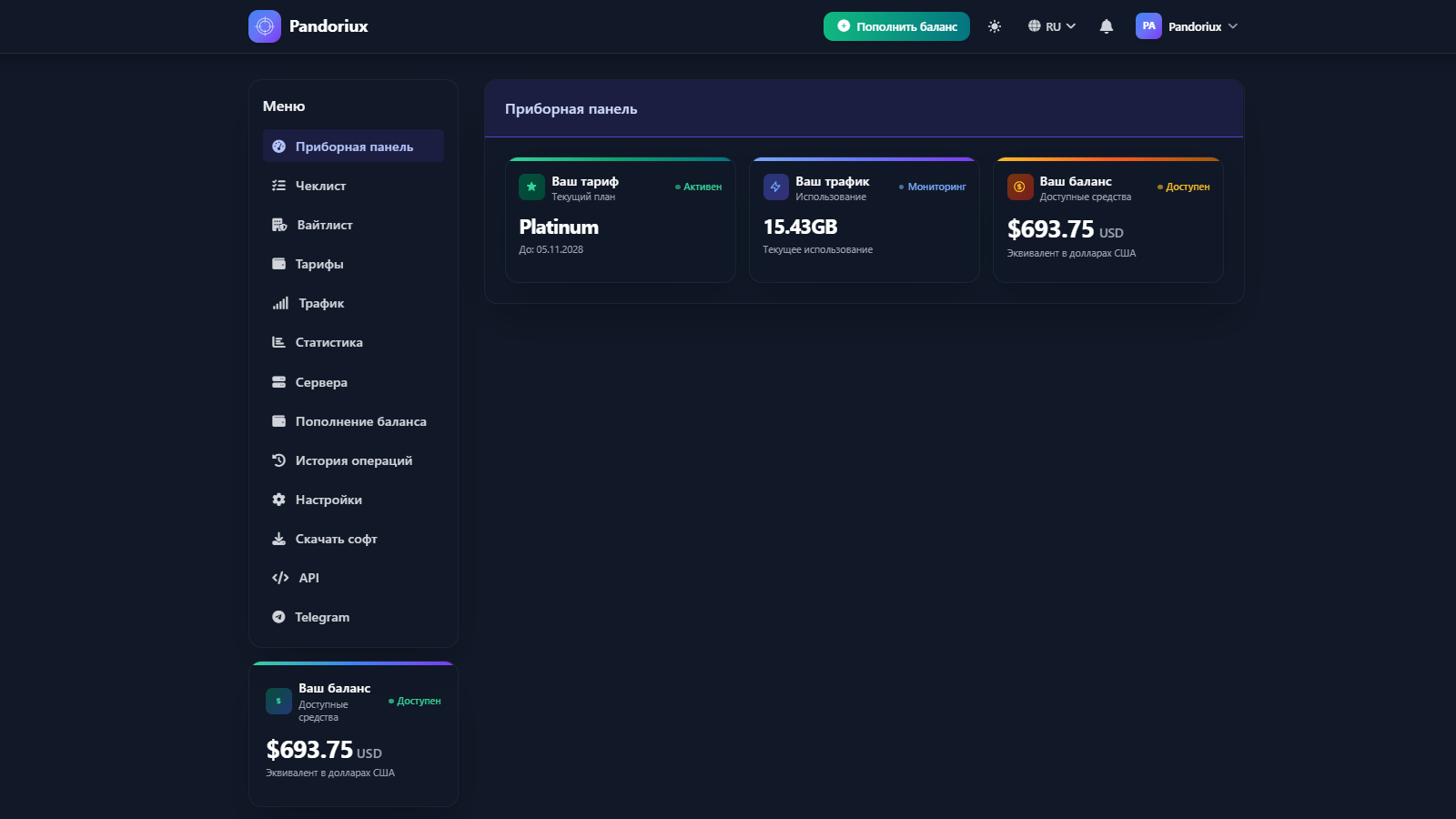
Task: Click the Статистика chart icon
Action: pyautogui.click(x=279, y=342)
